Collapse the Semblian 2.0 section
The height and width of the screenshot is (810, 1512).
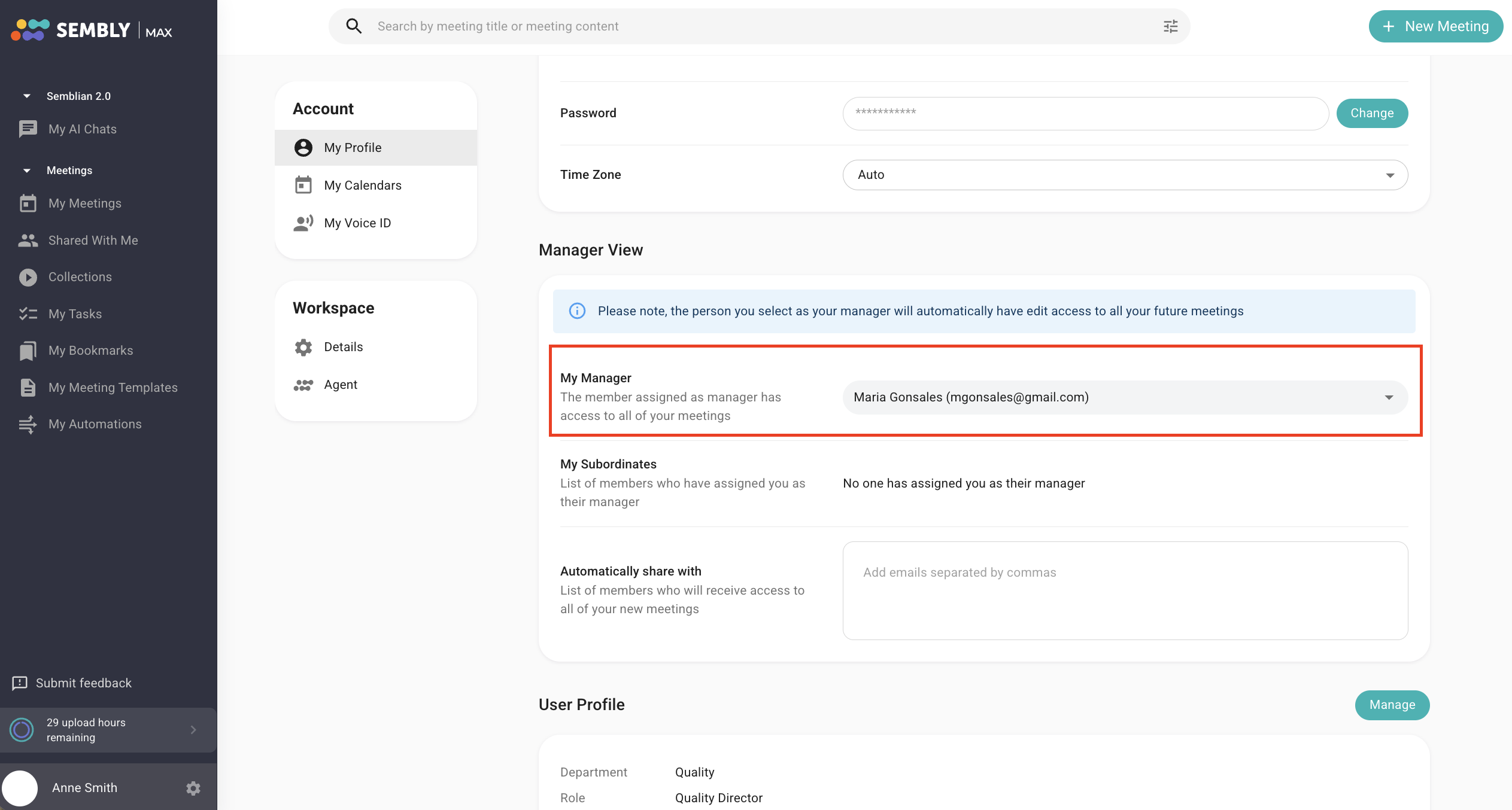26,96
